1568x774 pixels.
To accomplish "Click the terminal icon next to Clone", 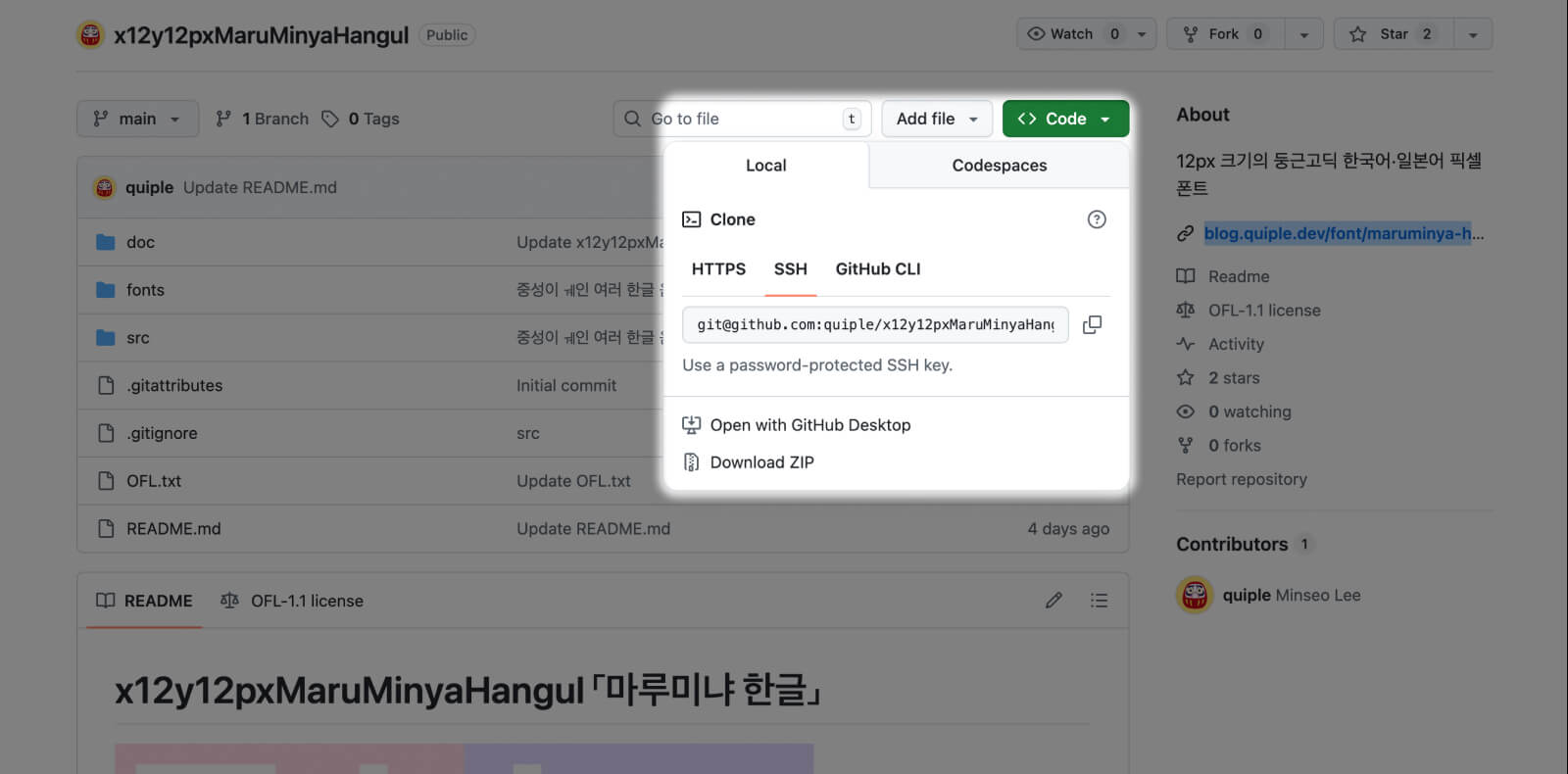I will point(691,219).
